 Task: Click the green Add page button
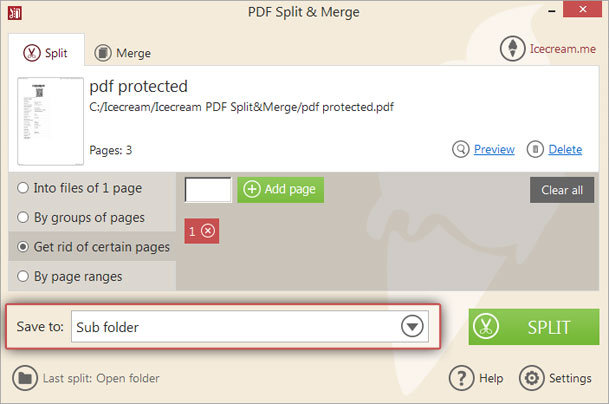click(x=280, y=190)
